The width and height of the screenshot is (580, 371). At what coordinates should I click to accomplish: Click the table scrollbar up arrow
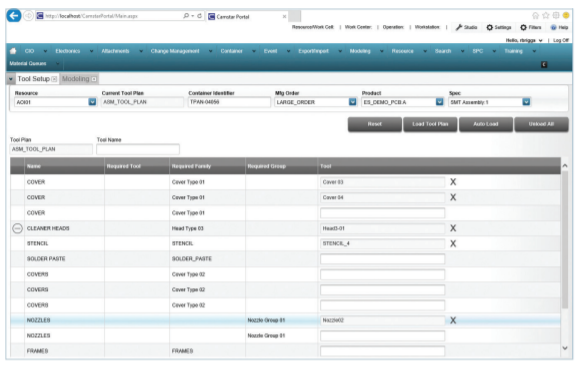point(564,166)
